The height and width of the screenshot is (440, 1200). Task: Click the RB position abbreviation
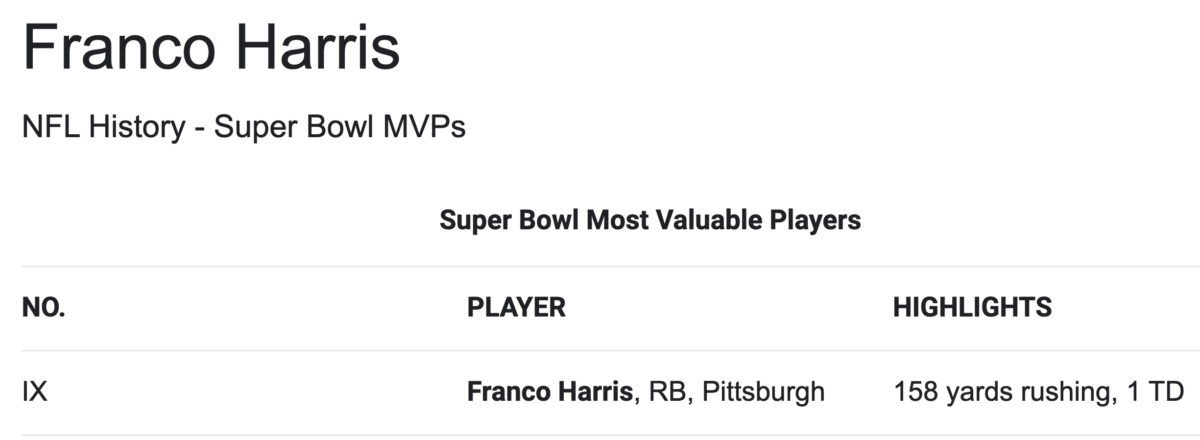[x=667, y=391]
